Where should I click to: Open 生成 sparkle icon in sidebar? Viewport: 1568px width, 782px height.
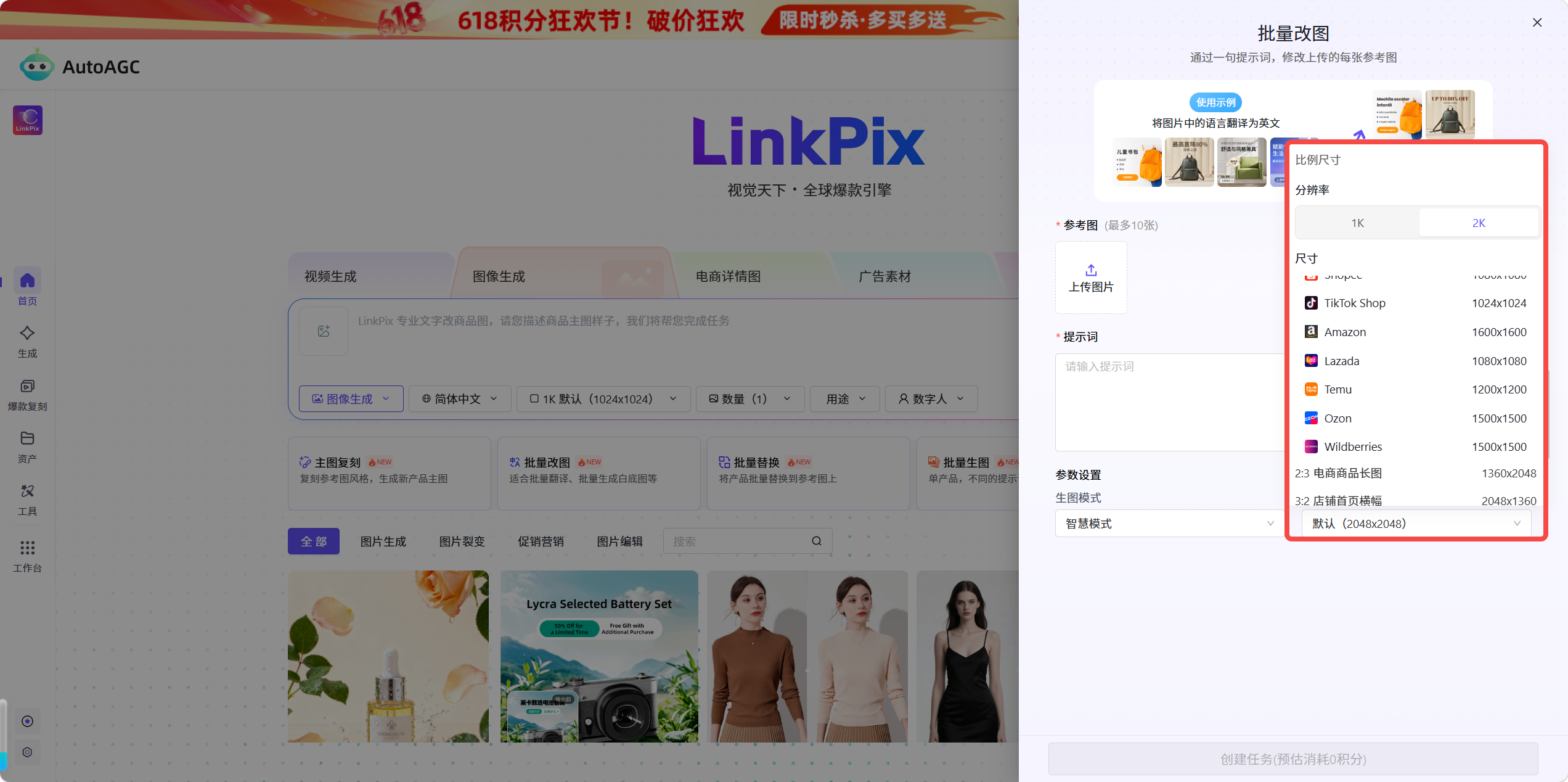click(27, 333)
